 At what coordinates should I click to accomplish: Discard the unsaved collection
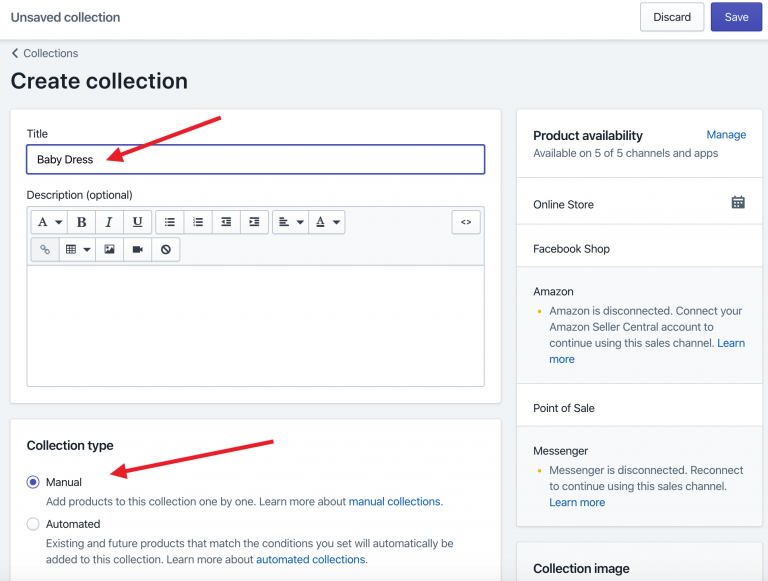[x=672, y=17]
